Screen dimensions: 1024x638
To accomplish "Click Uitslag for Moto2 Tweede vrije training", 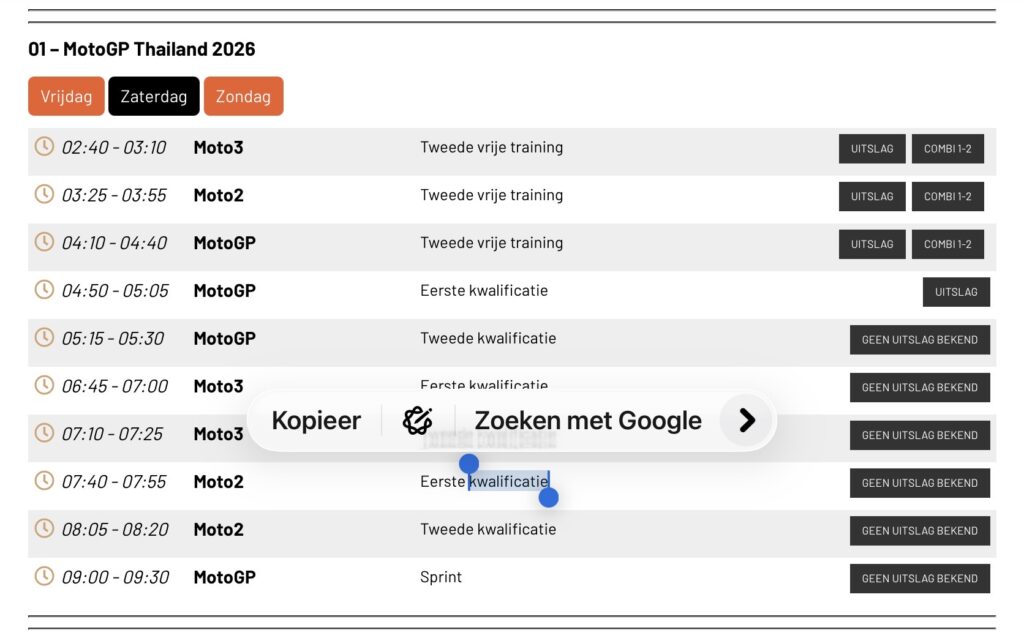I will coord(872,197).
